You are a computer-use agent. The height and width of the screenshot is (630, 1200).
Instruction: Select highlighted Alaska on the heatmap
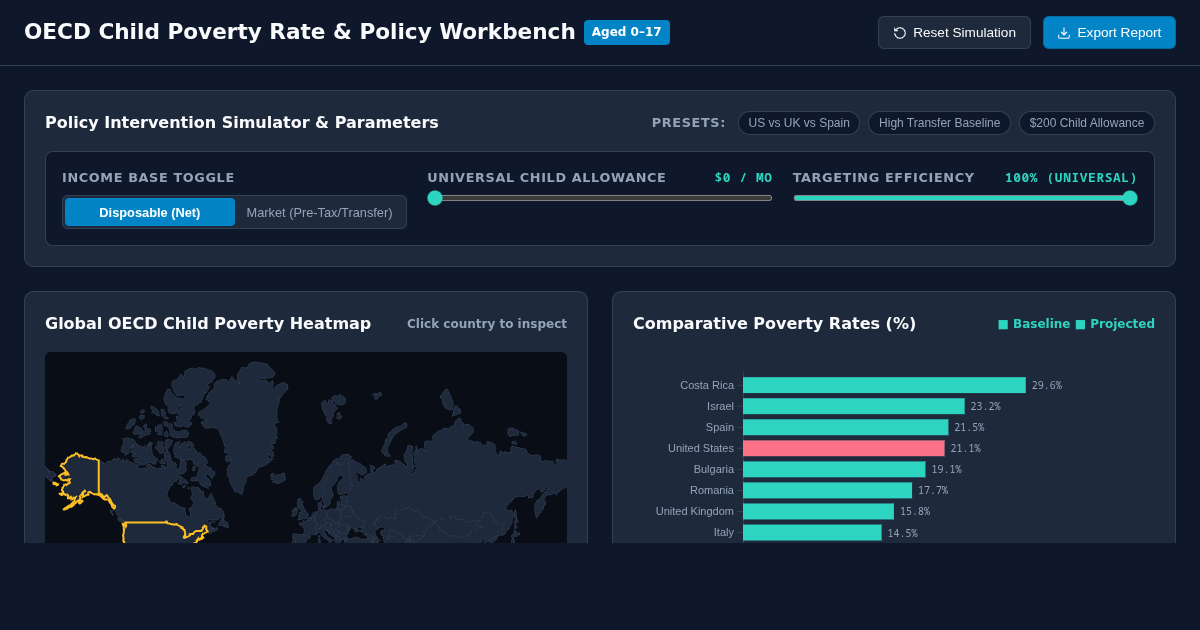click(x=82, y=478)
